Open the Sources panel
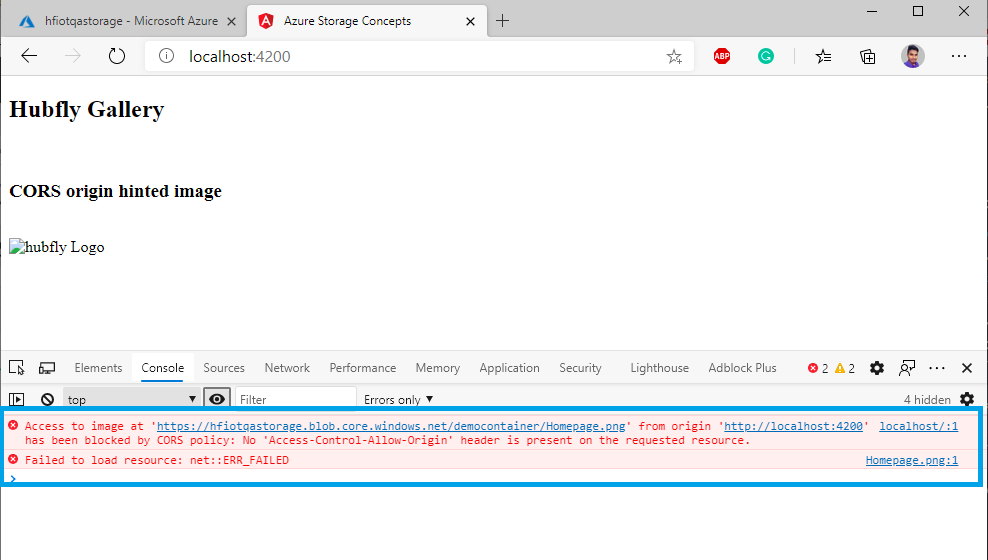The image size is (988, 560). coord(224,368)
